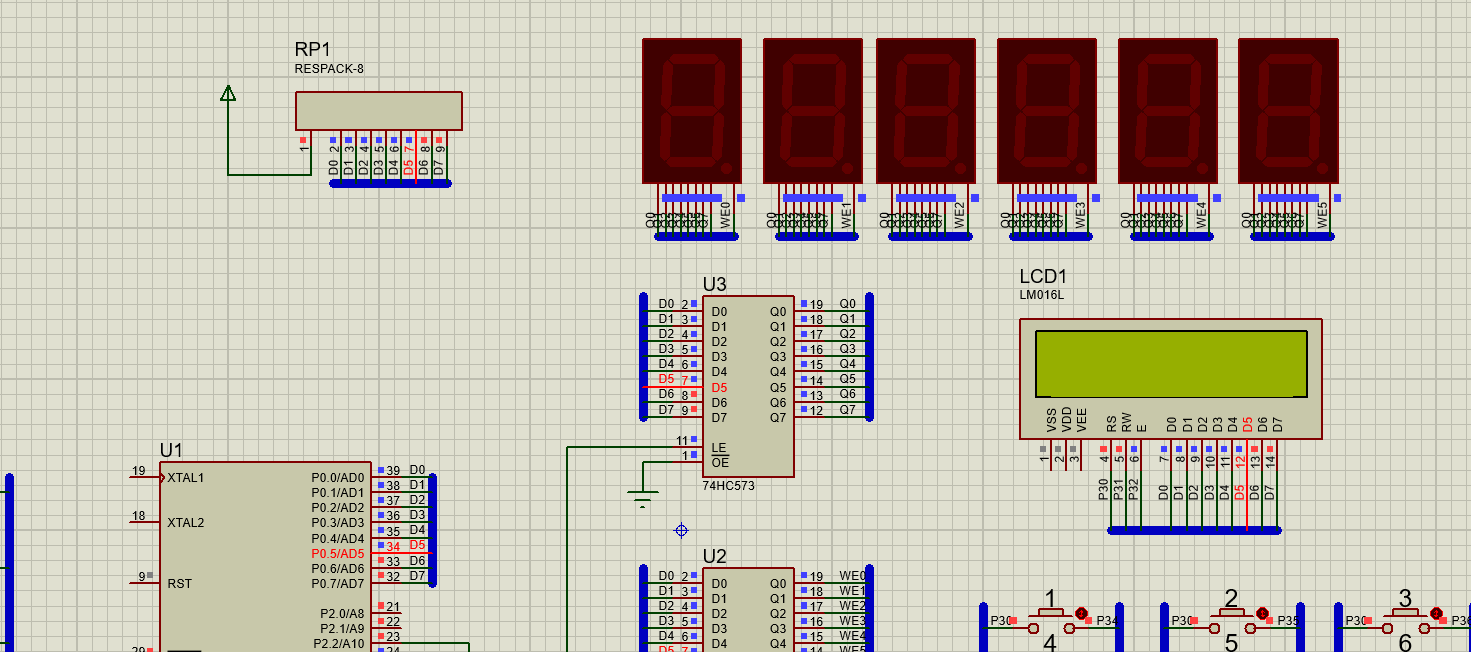Click the 74HC573 part label under U3
Screen dimensions: 1471x652
pos(728,485)
